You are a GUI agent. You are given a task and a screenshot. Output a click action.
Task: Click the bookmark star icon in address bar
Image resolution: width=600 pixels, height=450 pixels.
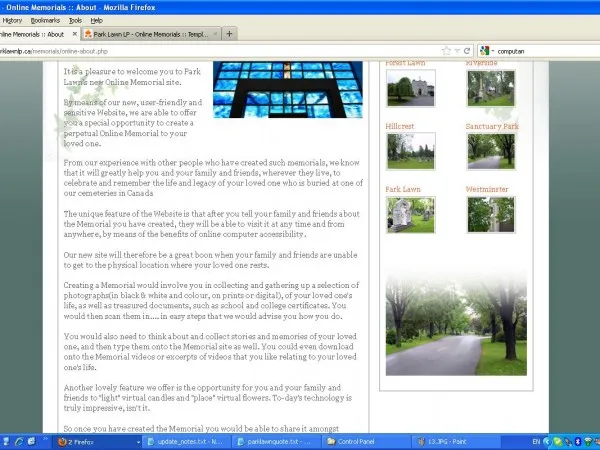446,50
